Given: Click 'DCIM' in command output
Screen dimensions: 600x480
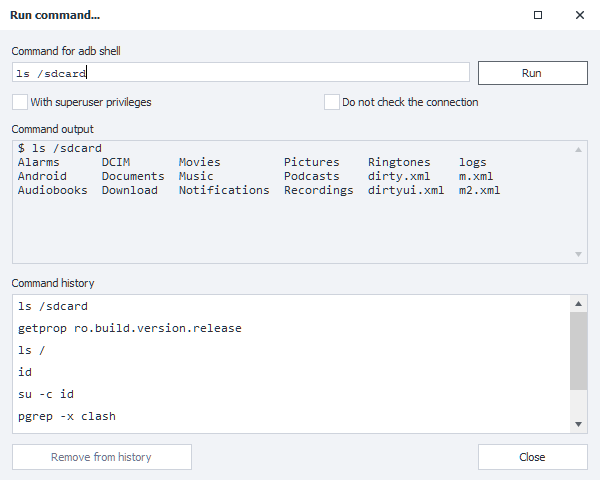Looking at the screenshot, I should [116, 162].
